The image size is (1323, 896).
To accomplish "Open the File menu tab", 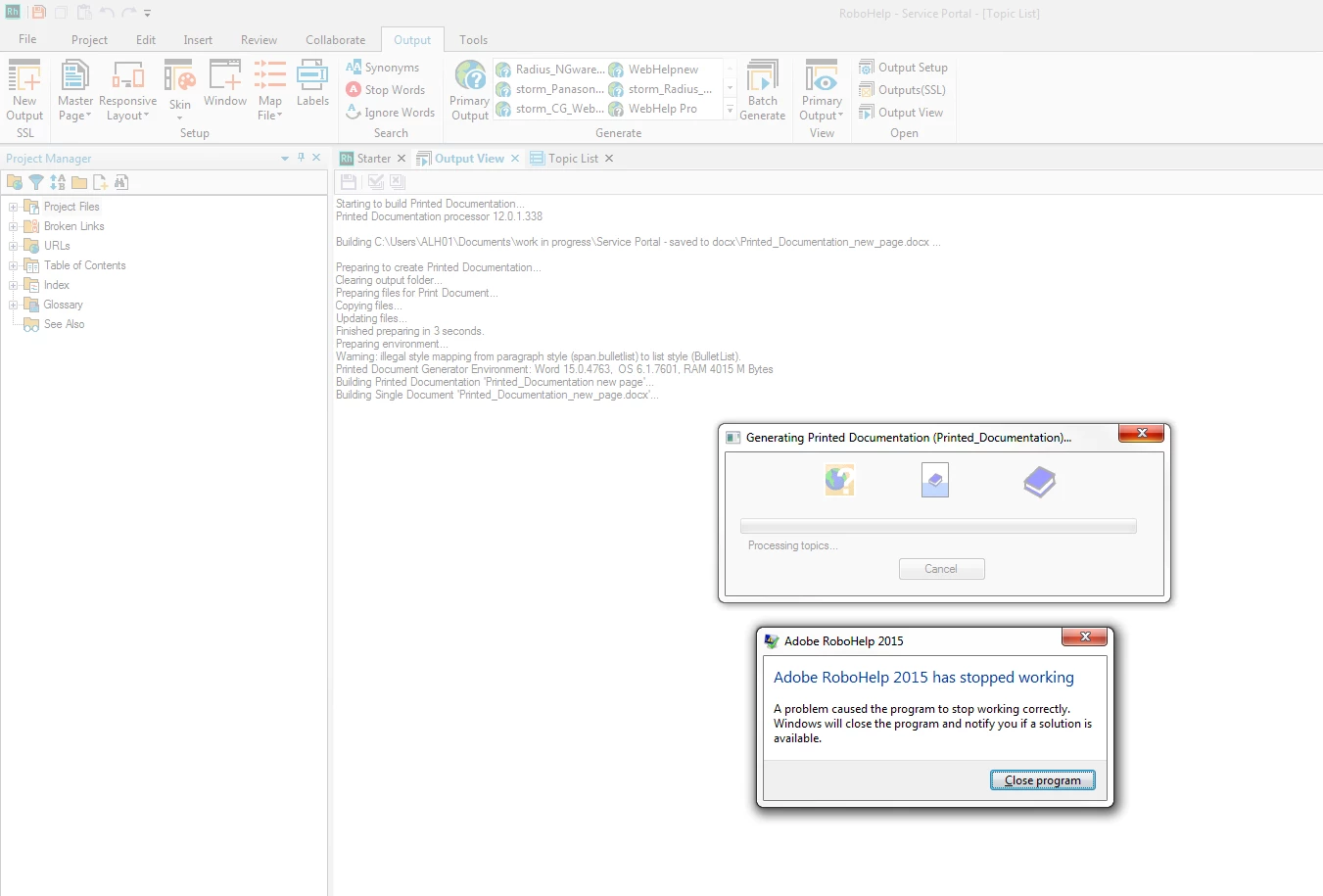I will coord(27,39).
